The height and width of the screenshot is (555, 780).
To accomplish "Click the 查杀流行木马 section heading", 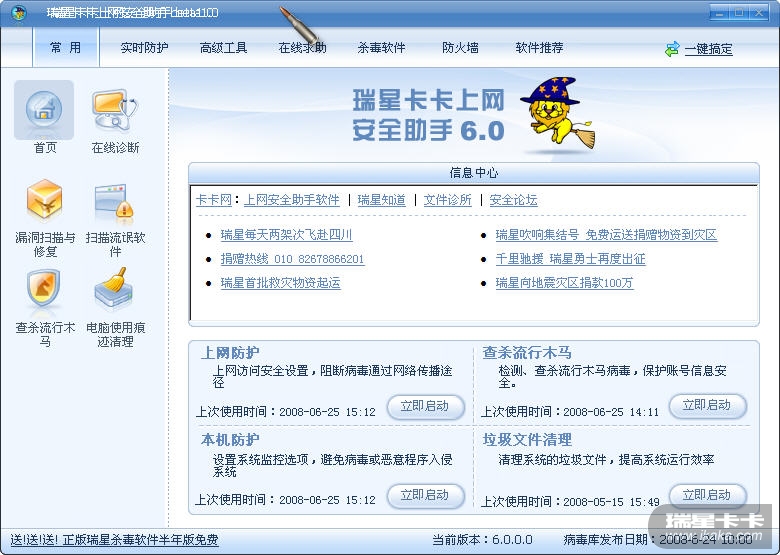I will [x=527, y=353].
